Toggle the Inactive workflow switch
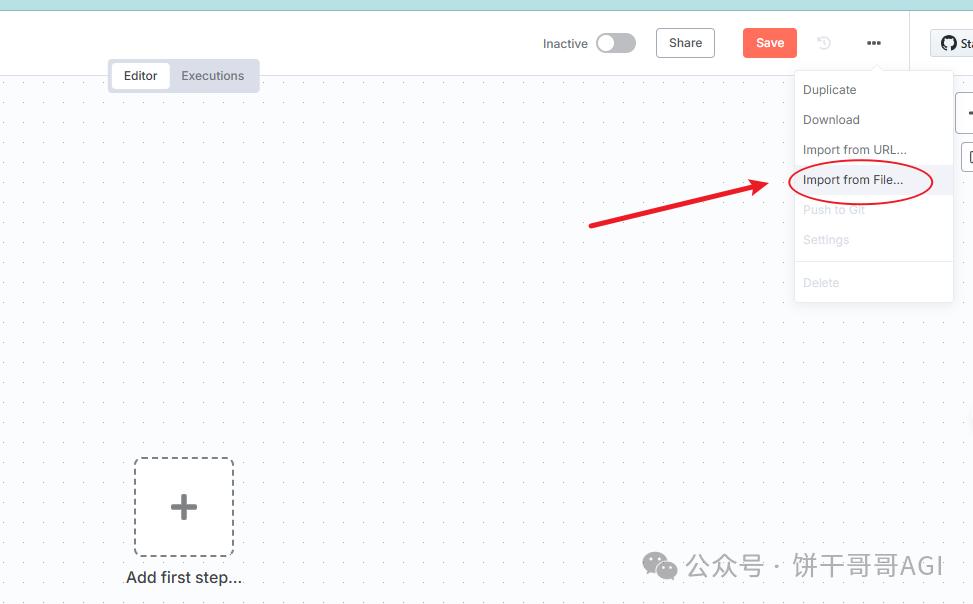Viewport: 973px width, 604px height. (x=615, y=43)
